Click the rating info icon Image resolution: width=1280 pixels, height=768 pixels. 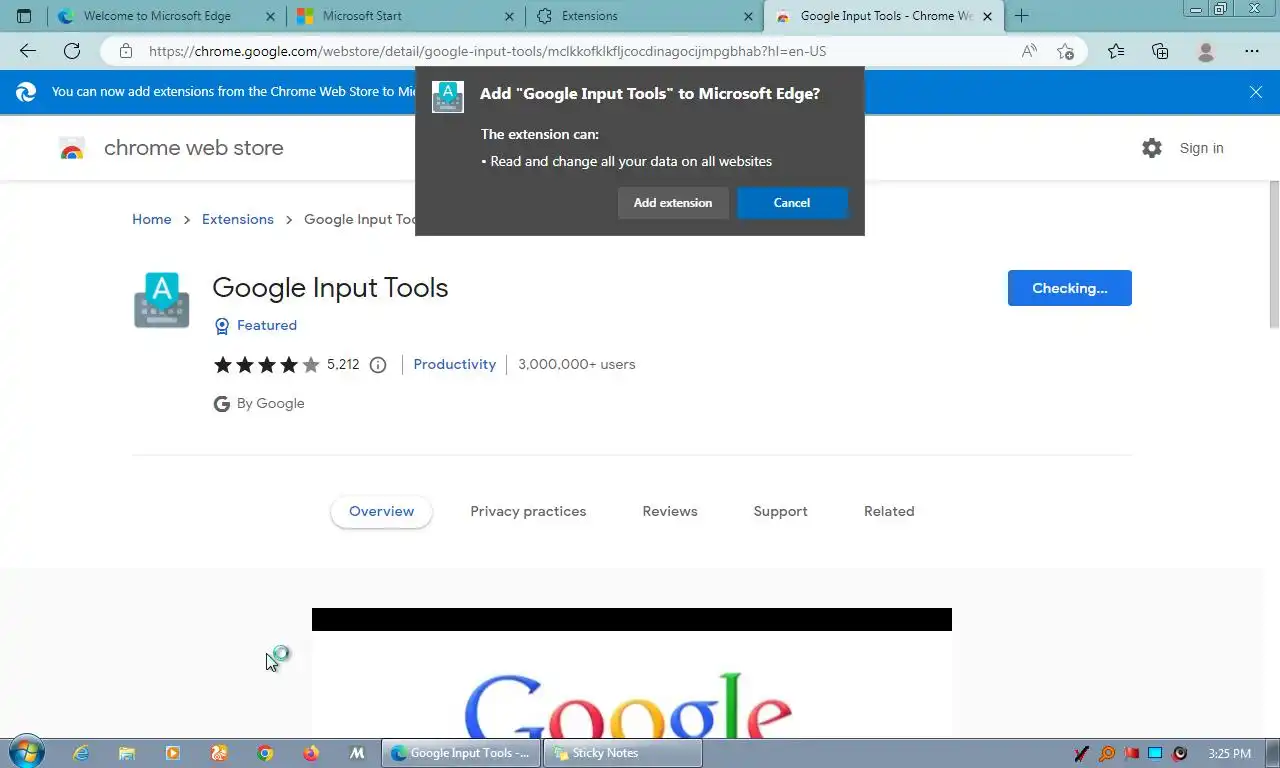click(x=378, y=365)
